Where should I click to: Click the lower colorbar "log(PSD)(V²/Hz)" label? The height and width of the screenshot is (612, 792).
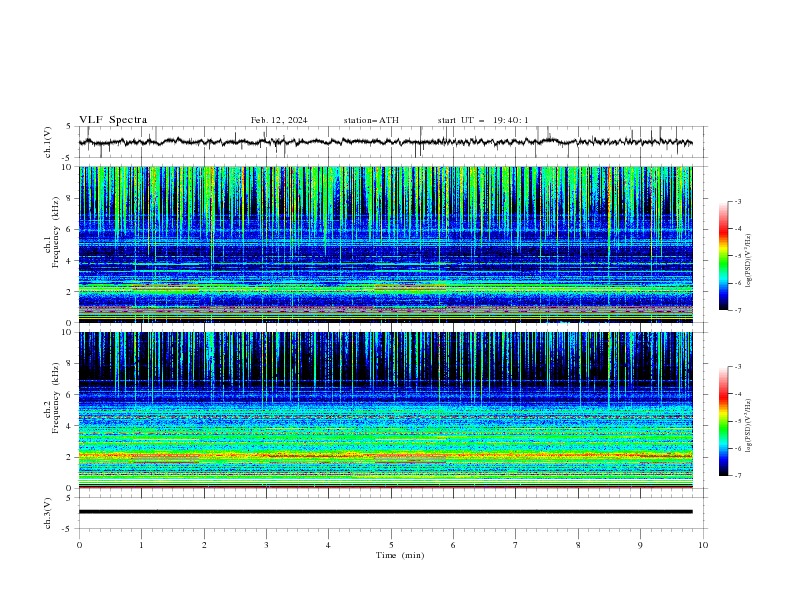(748, 425)
